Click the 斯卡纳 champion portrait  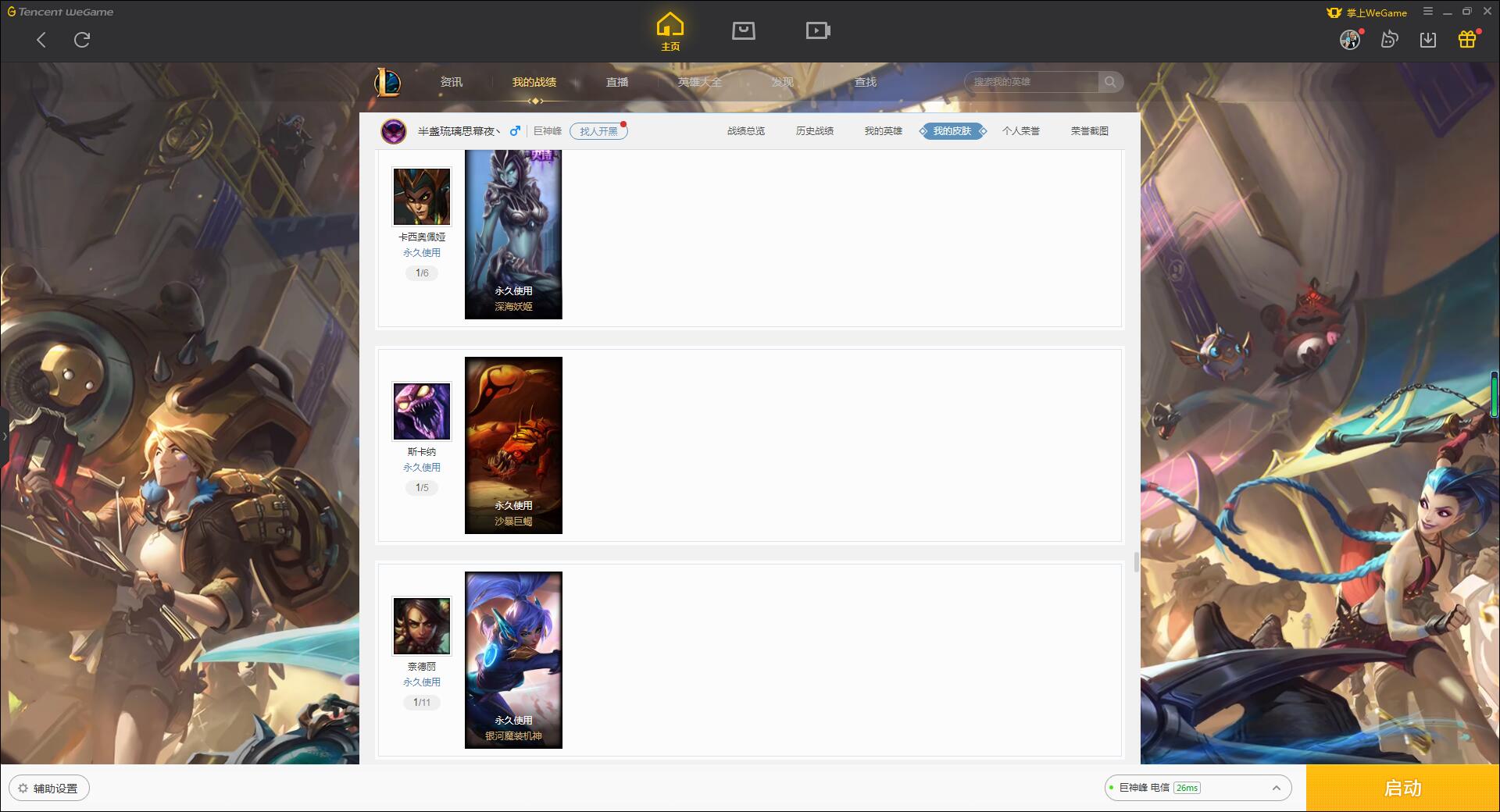(422, 411)
